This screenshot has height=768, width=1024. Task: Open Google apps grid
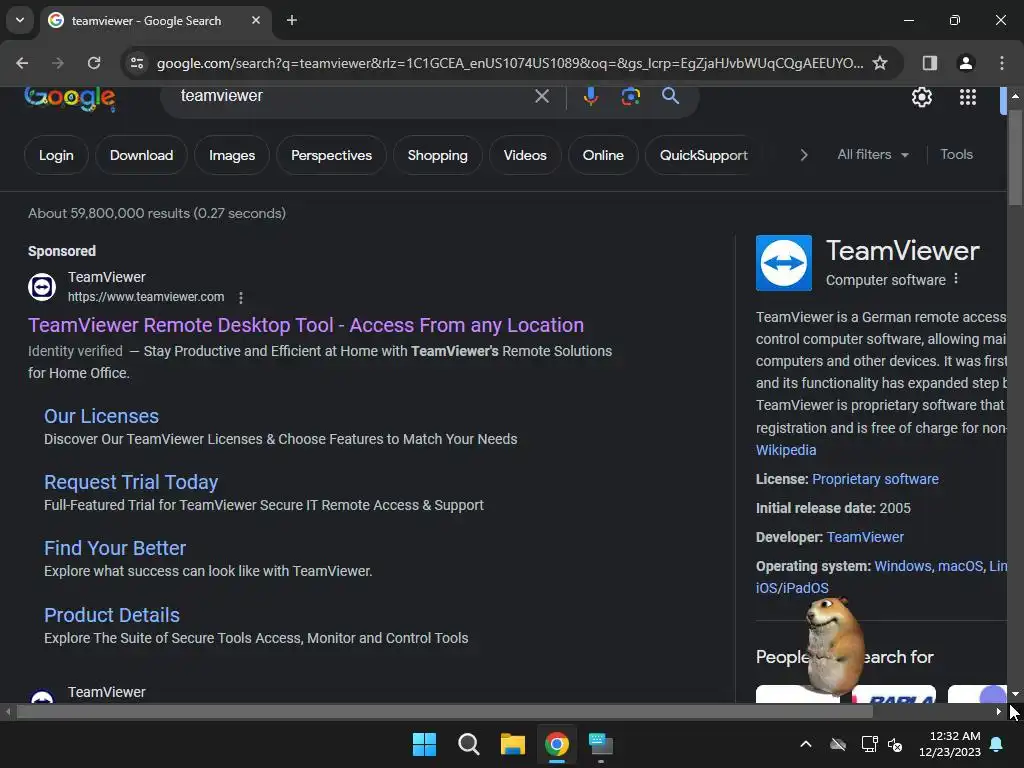tap(968, 97)
